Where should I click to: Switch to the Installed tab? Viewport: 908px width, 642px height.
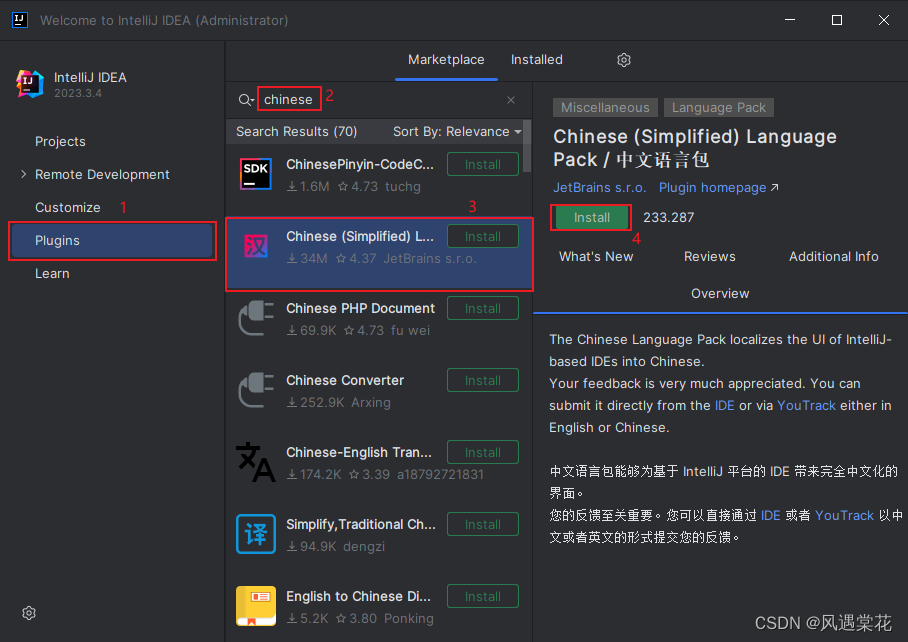click(x=537, y=60)
